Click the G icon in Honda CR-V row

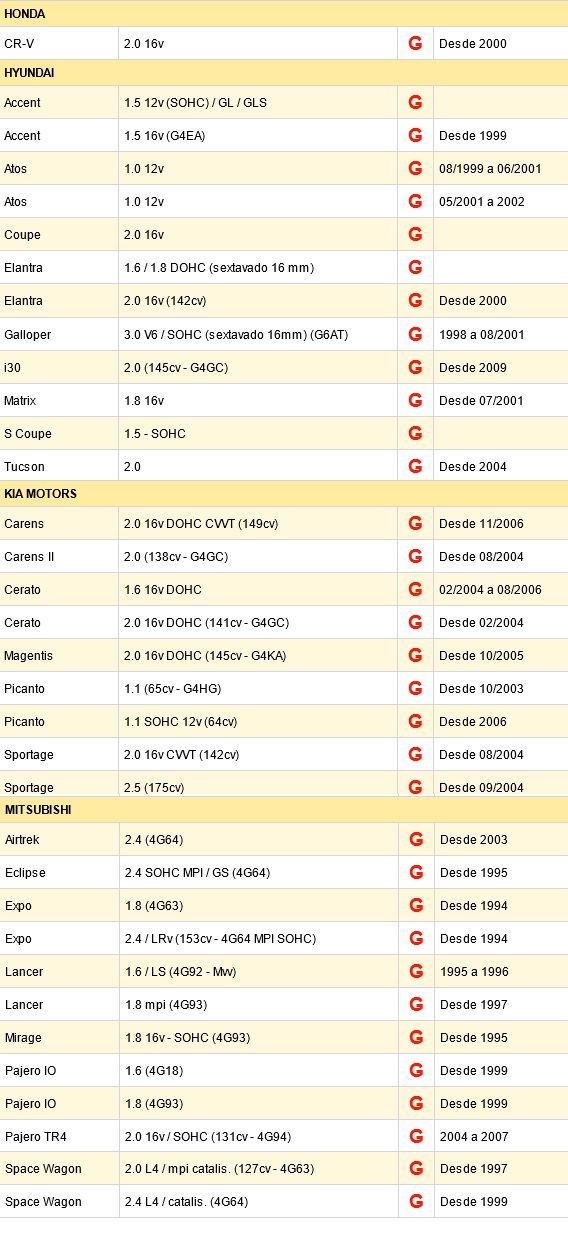[x=415, y=44]
